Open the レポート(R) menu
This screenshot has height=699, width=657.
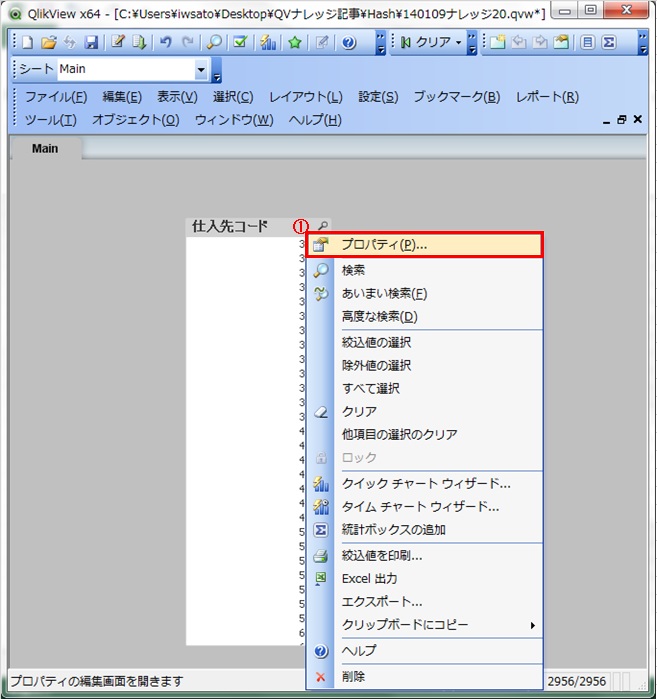click(547, 97)
